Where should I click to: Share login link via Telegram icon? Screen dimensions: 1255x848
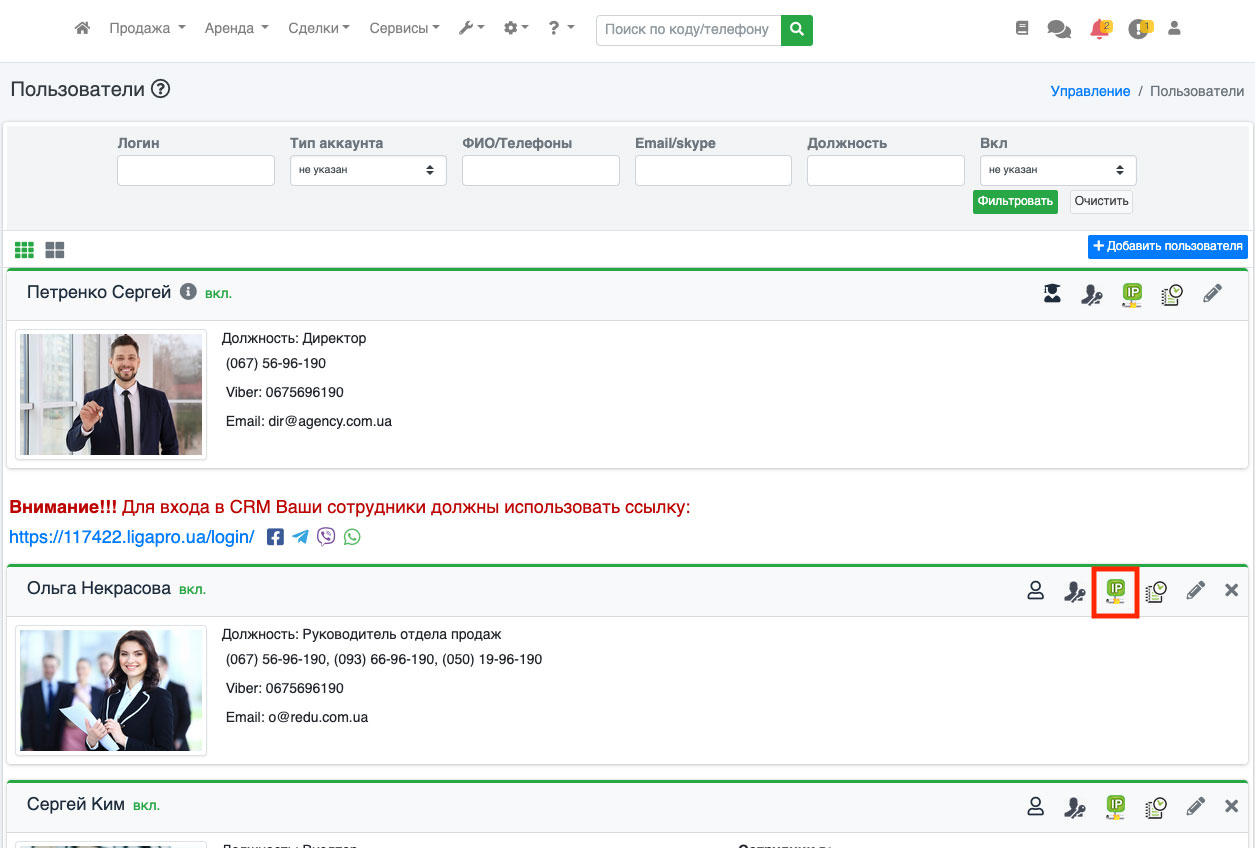301,537
